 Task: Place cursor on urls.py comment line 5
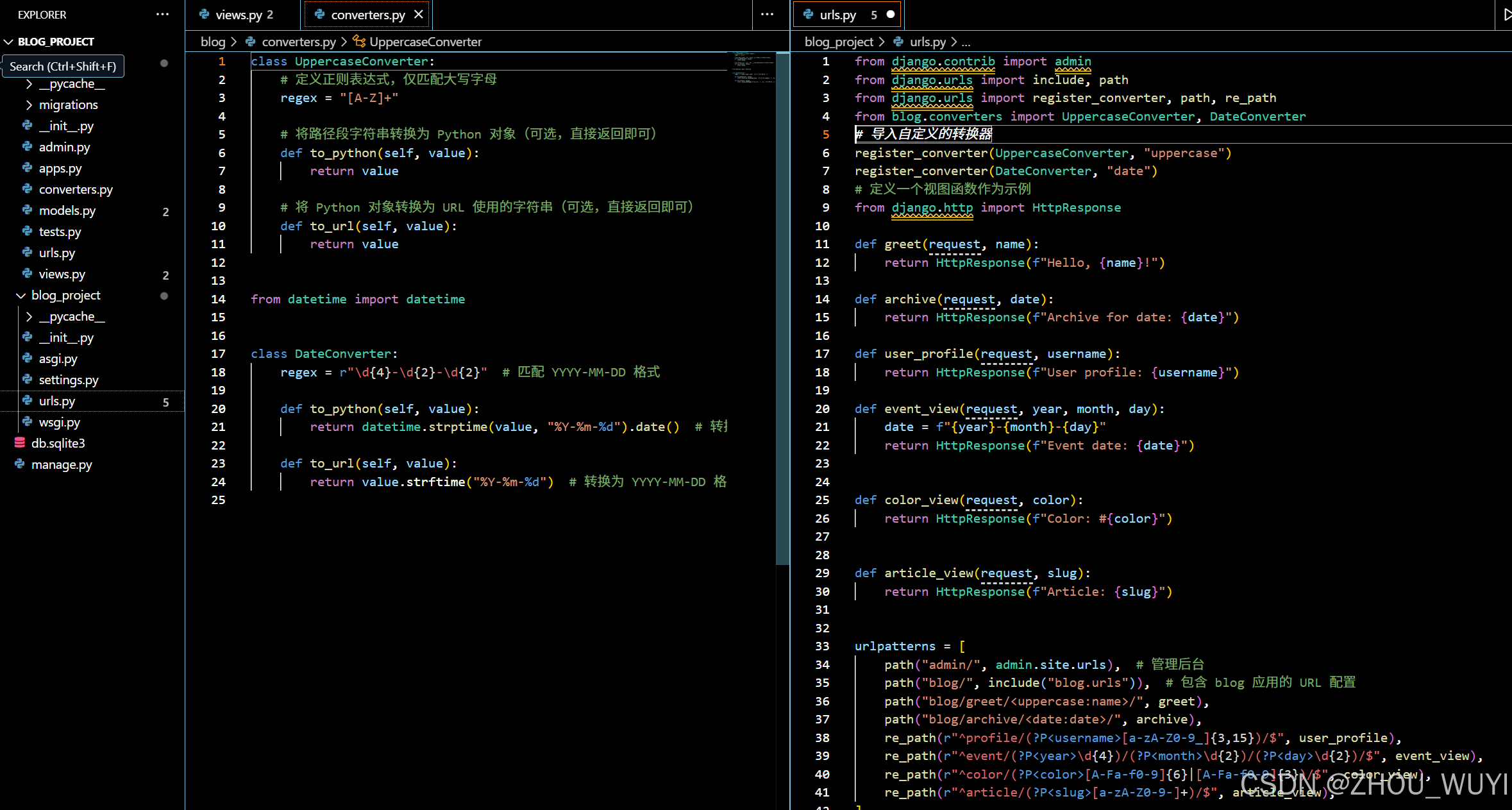(x=923, y=134)
